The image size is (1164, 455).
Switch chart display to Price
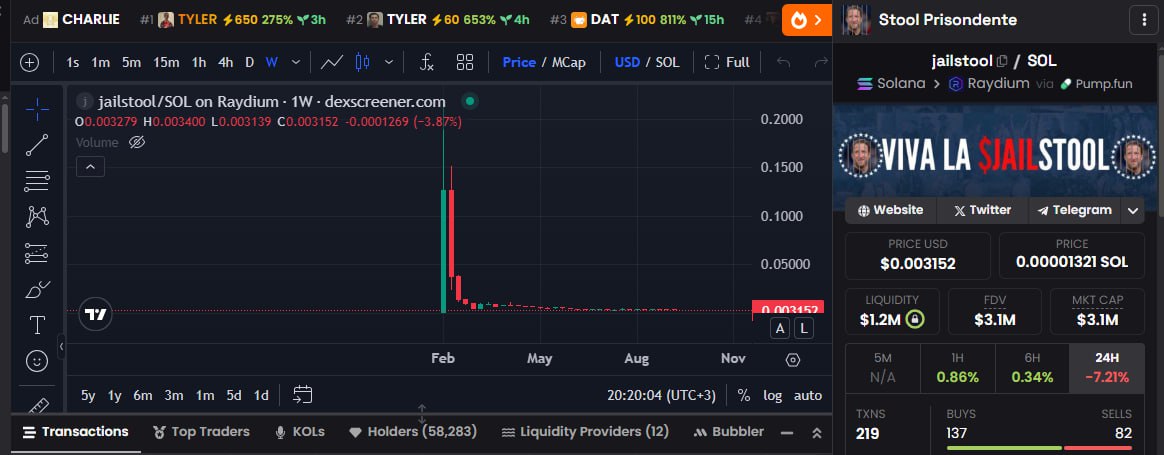tap(519, 62)
